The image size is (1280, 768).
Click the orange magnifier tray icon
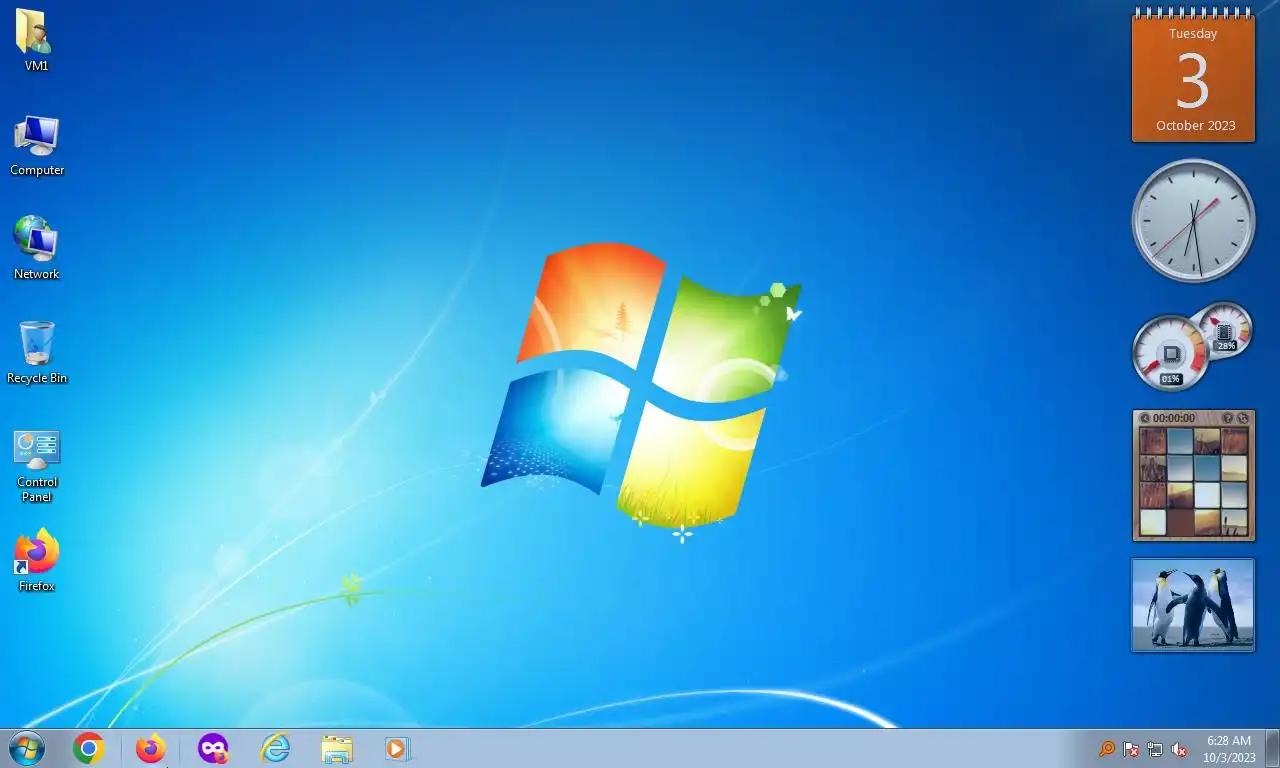[x=1107, y=749]
